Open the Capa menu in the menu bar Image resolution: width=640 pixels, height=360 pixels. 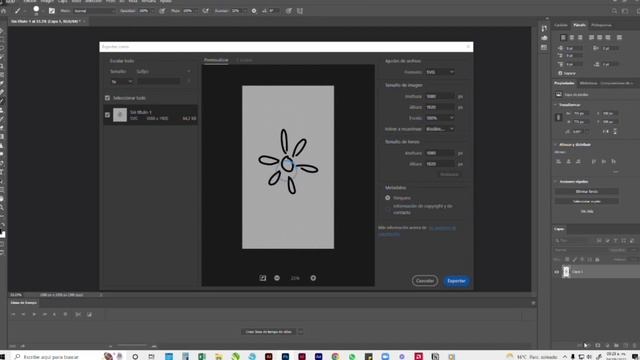(x=62, y=2)
